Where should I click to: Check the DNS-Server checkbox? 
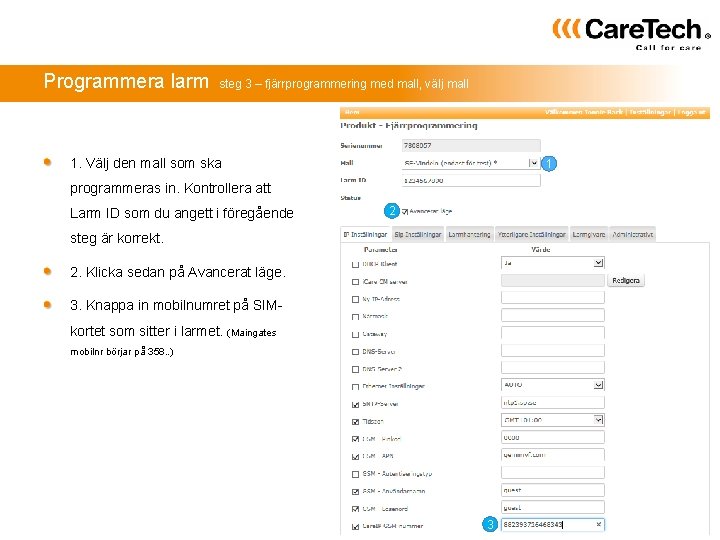pyautogui.click(x=355, y=352)
